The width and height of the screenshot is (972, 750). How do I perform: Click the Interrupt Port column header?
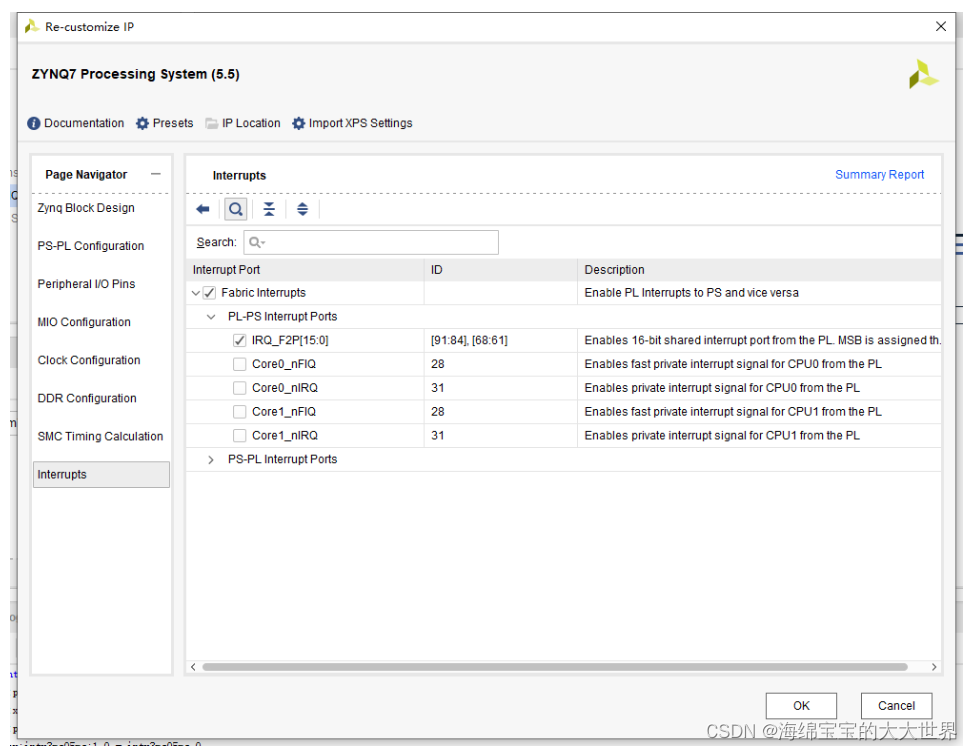[306, 270]
